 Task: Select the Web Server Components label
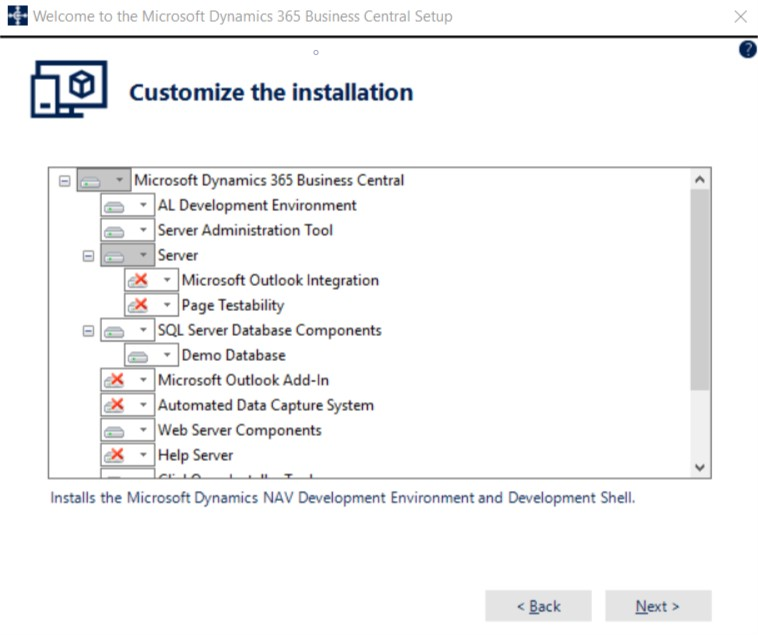coord(239,431)
